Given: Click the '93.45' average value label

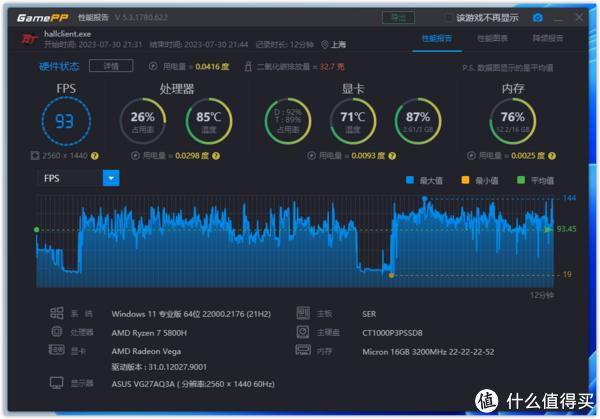Looking at the screenshot, I should tap(566, 229).
